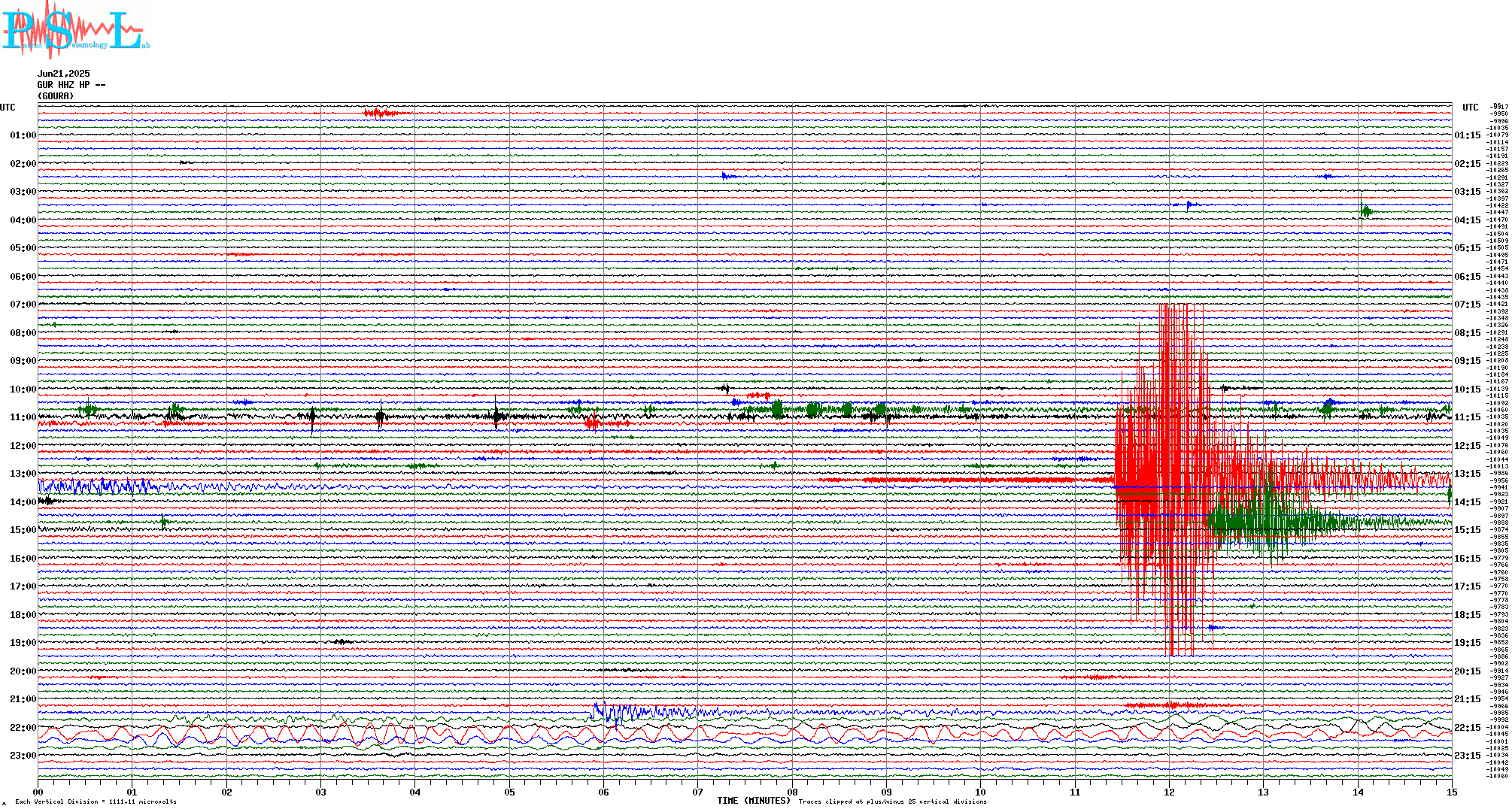The image size is (1512, 812).
Task: Click the left hour label '18:00'
Action: (x=23, y=615)
